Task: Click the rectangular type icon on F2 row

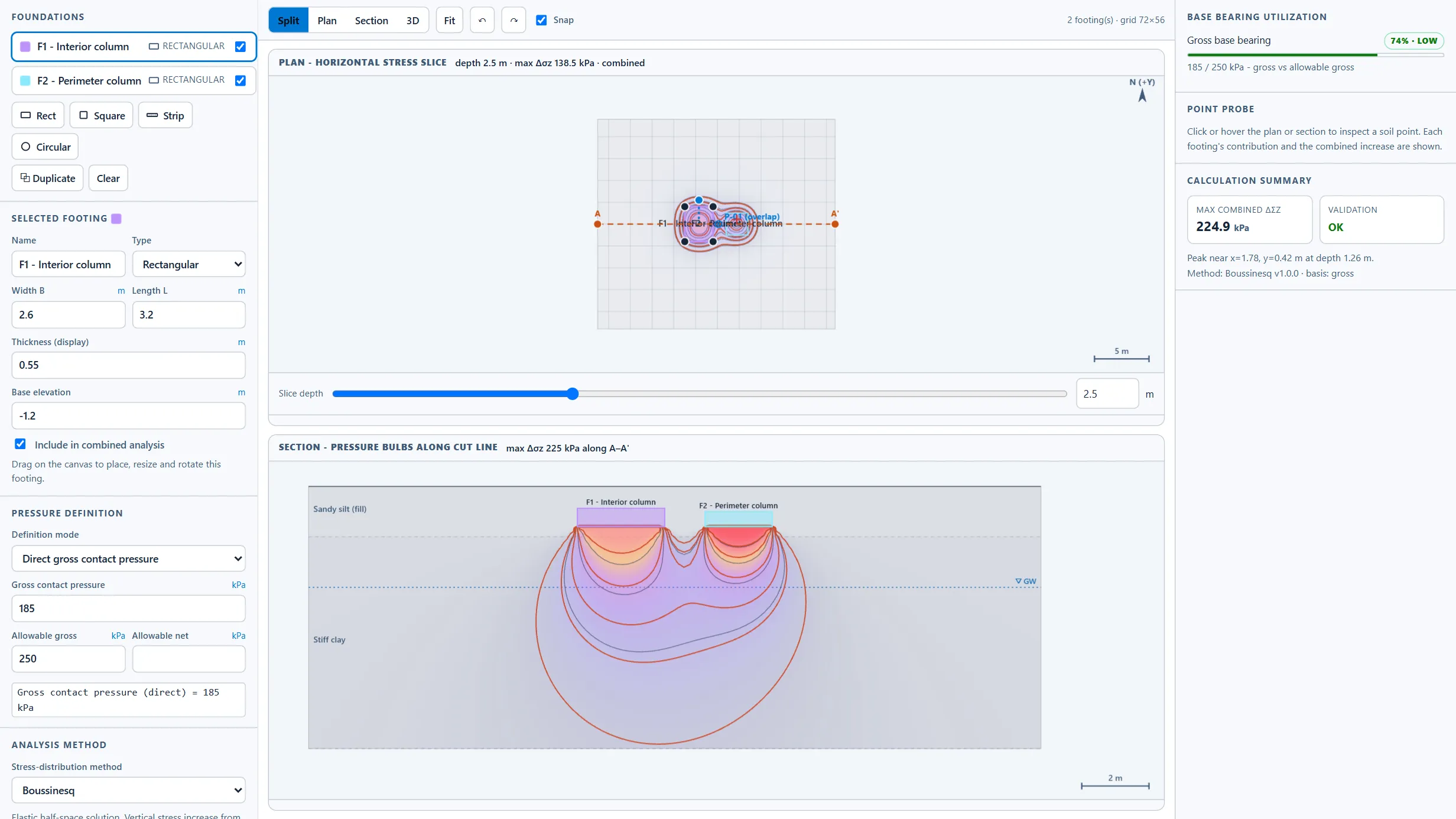Action: 154,80
